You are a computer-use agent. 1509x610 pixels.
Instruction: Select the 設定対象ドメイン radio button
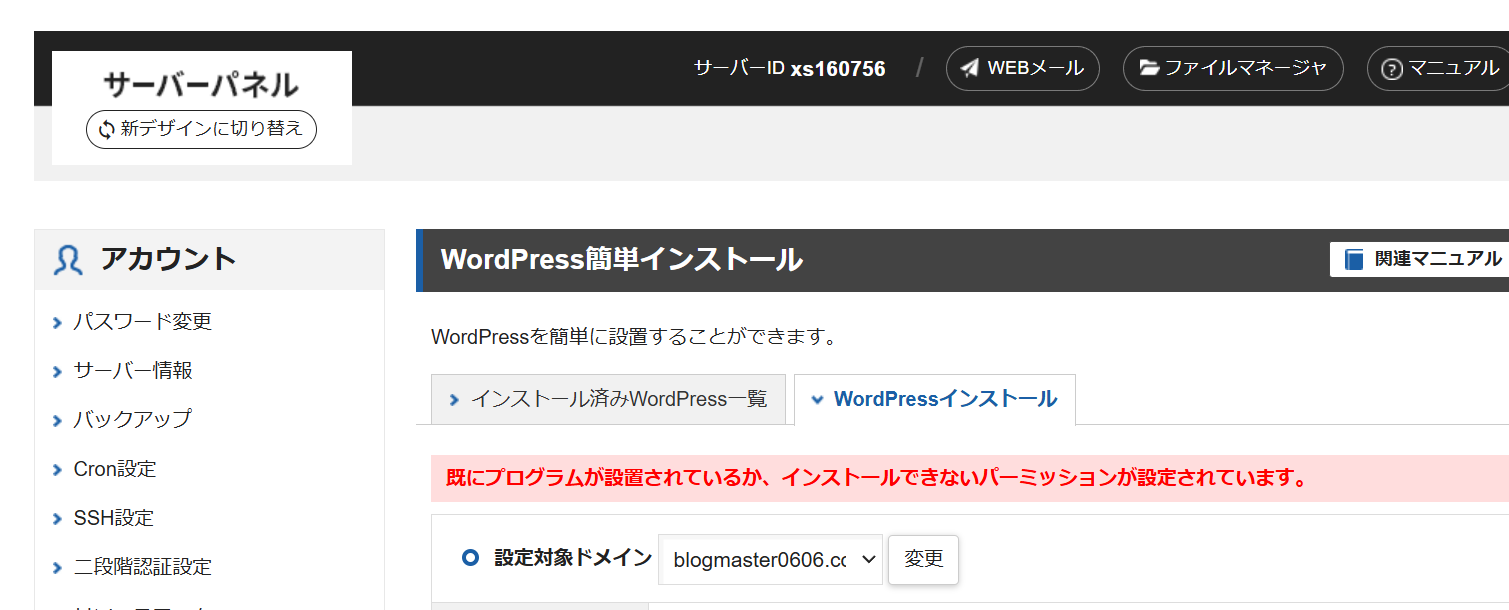[471, 558]
